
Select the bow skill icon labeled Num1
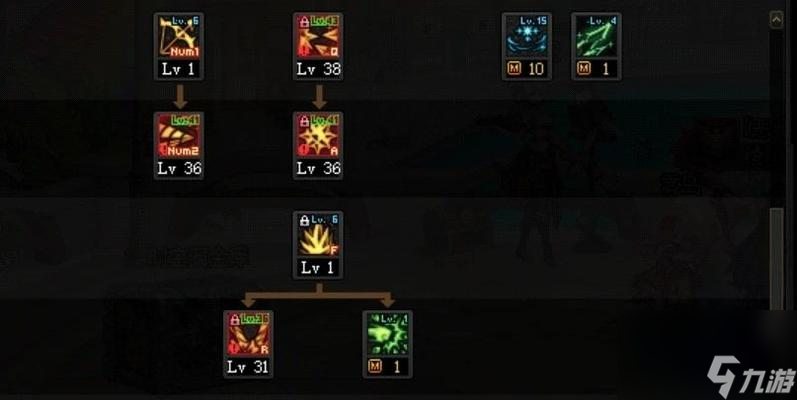(x=179, y=37)
